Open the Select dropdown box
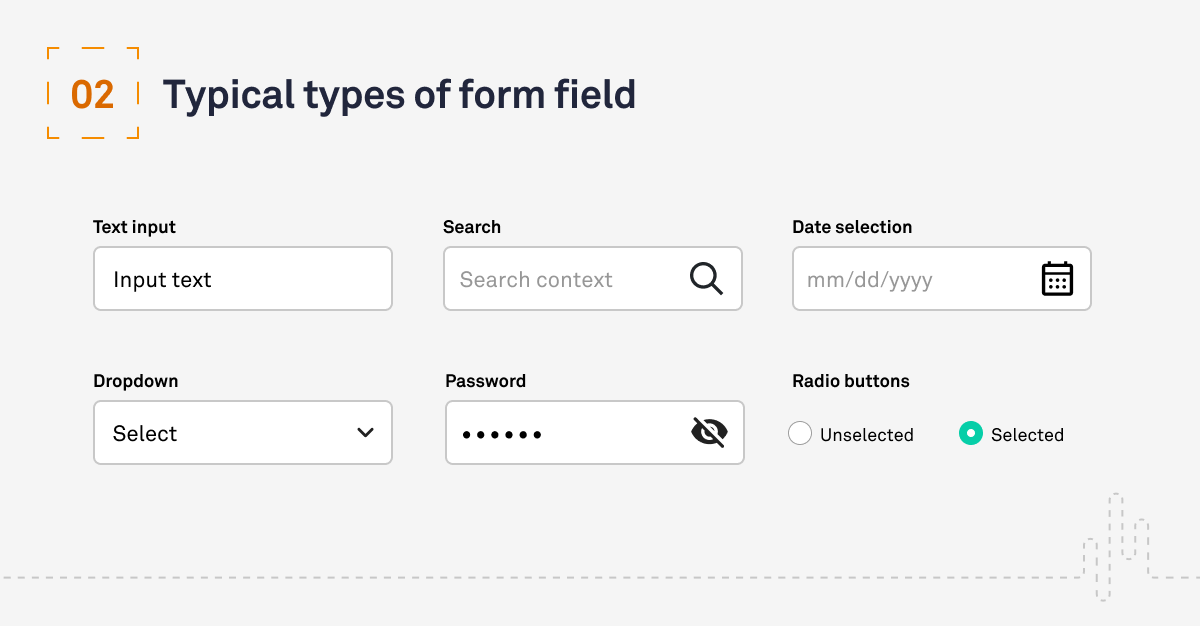1200x626 pixels. pos(243,433)
